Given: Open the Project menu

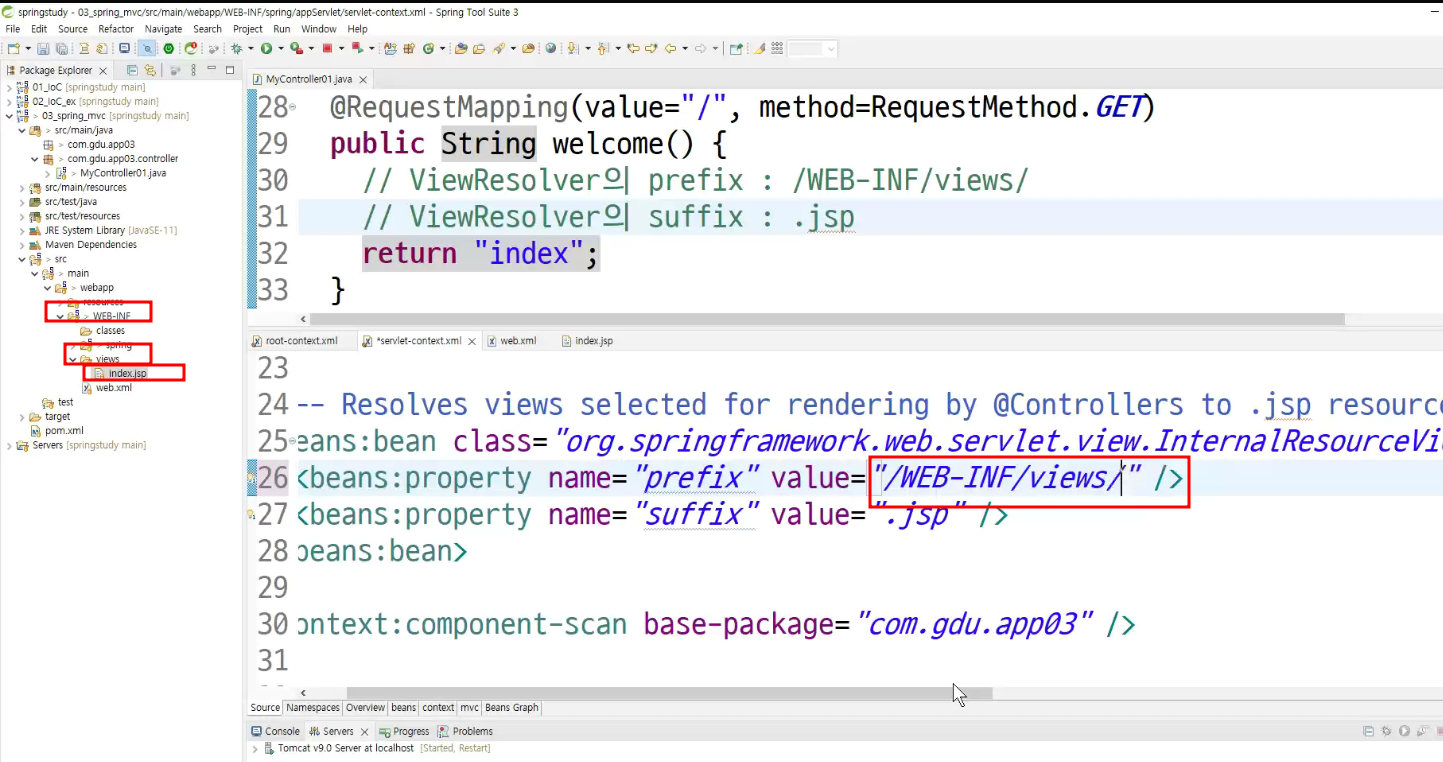Looking at the screenshot, I should (248, 29).
